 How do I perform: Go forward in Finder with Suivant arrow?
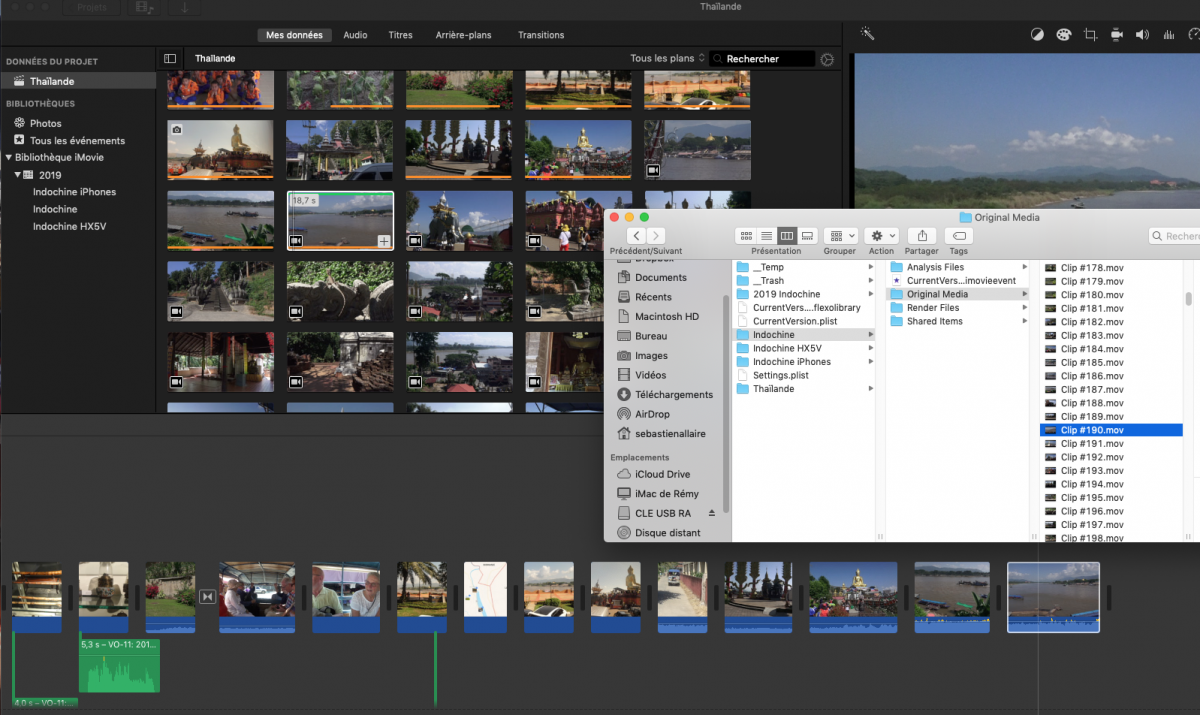click(656, 236)
